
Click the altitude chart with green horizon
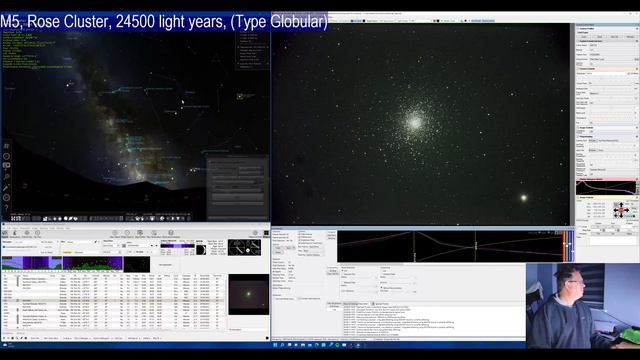pos(93,263)
